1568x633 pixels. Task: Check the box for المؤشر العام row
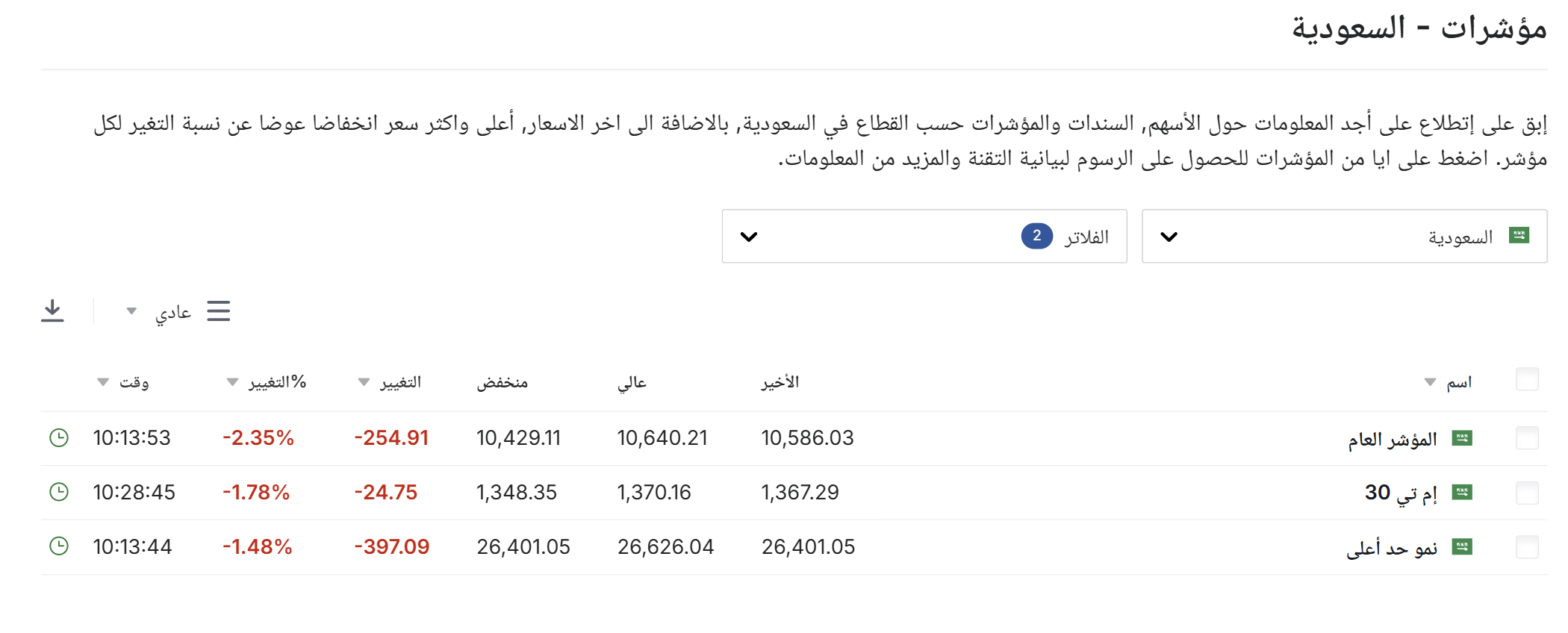[x=1527, y=438]
